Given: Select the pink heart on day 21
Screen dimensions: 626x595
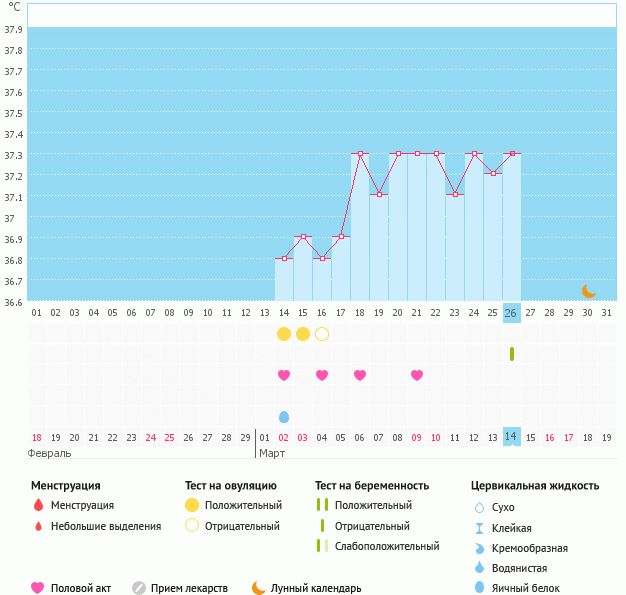Looking at the screenshot, I should click(x=417, y=375).
